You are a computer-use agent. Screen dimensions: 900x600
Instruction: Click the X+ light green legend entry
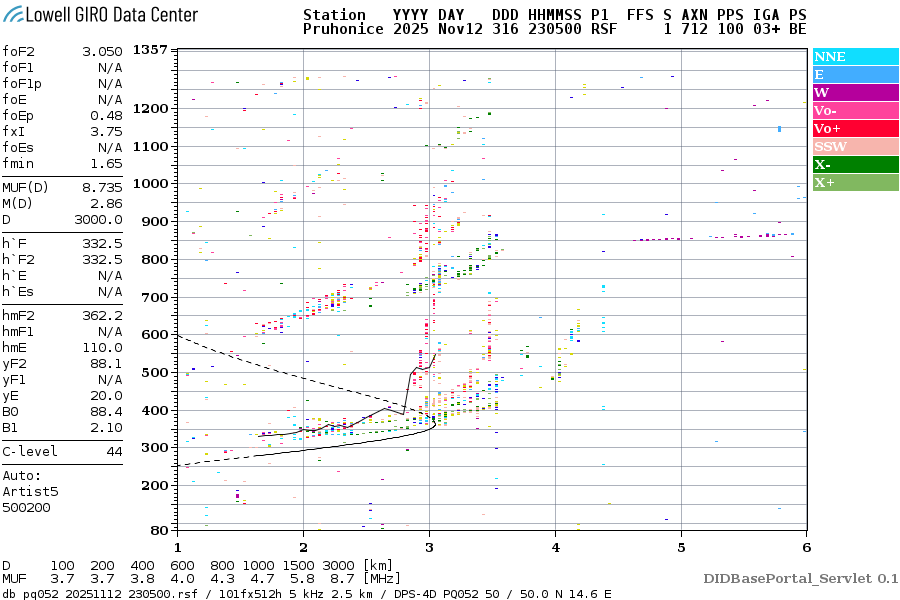click(x=855, y=183)
